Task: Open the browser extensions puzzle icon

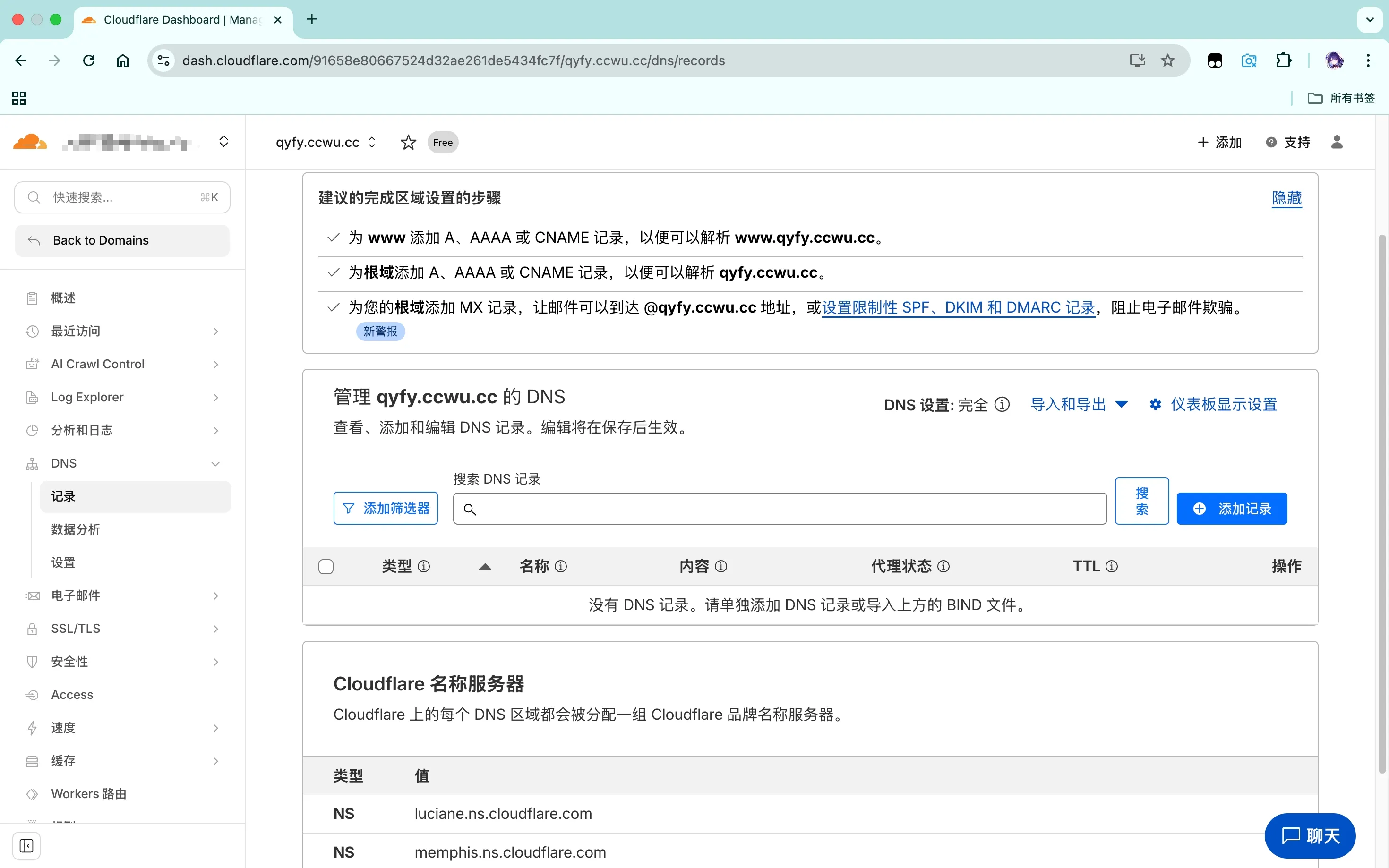Action: (1283, 60)
